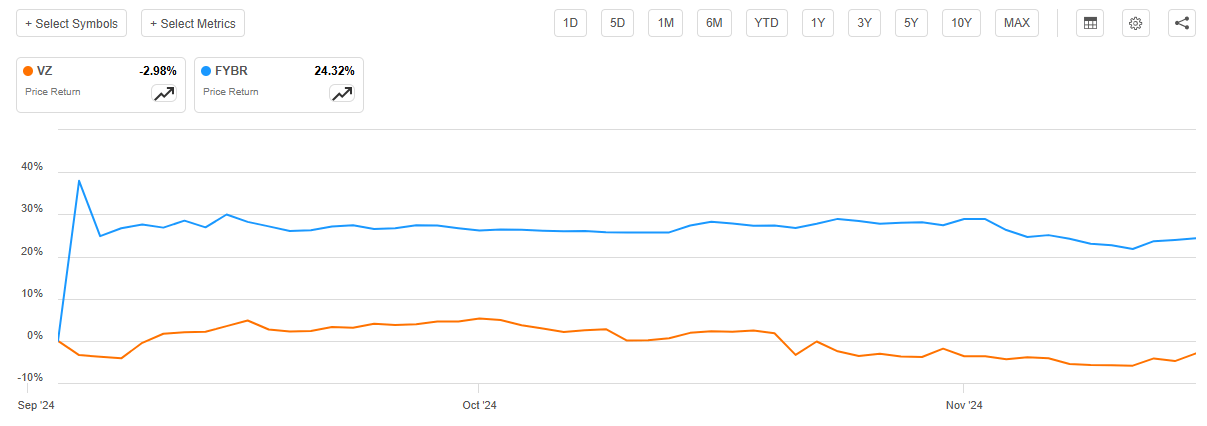Click the orange VZ color dot
Image resolution: width=1207 pixels, height=426 pixels.
point(28,71)
